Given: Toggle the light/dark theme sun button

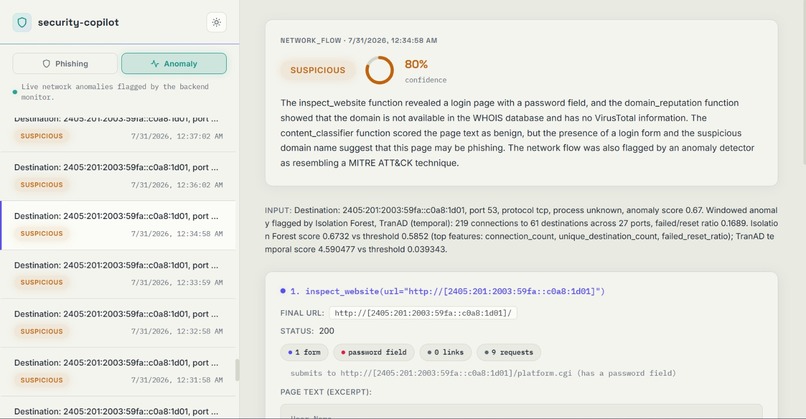Looking at the screenshot, I should pos(216,23).
